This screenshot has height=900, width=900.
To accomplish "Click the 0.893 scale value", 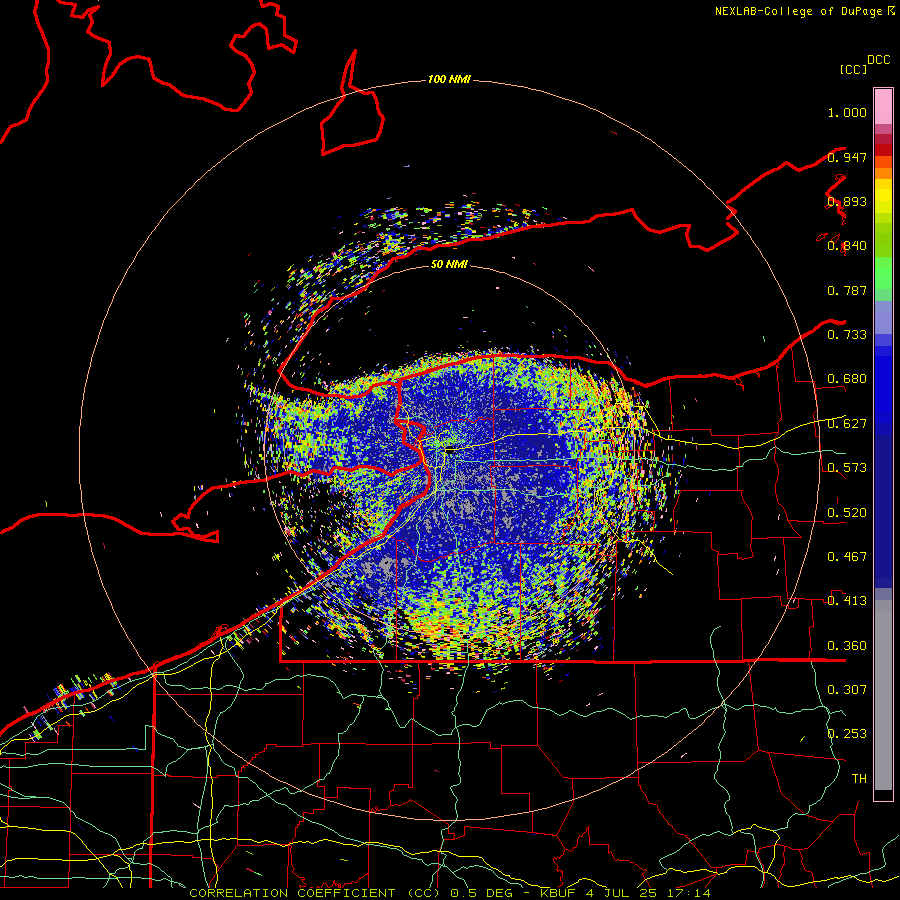I will click(847, 201).
